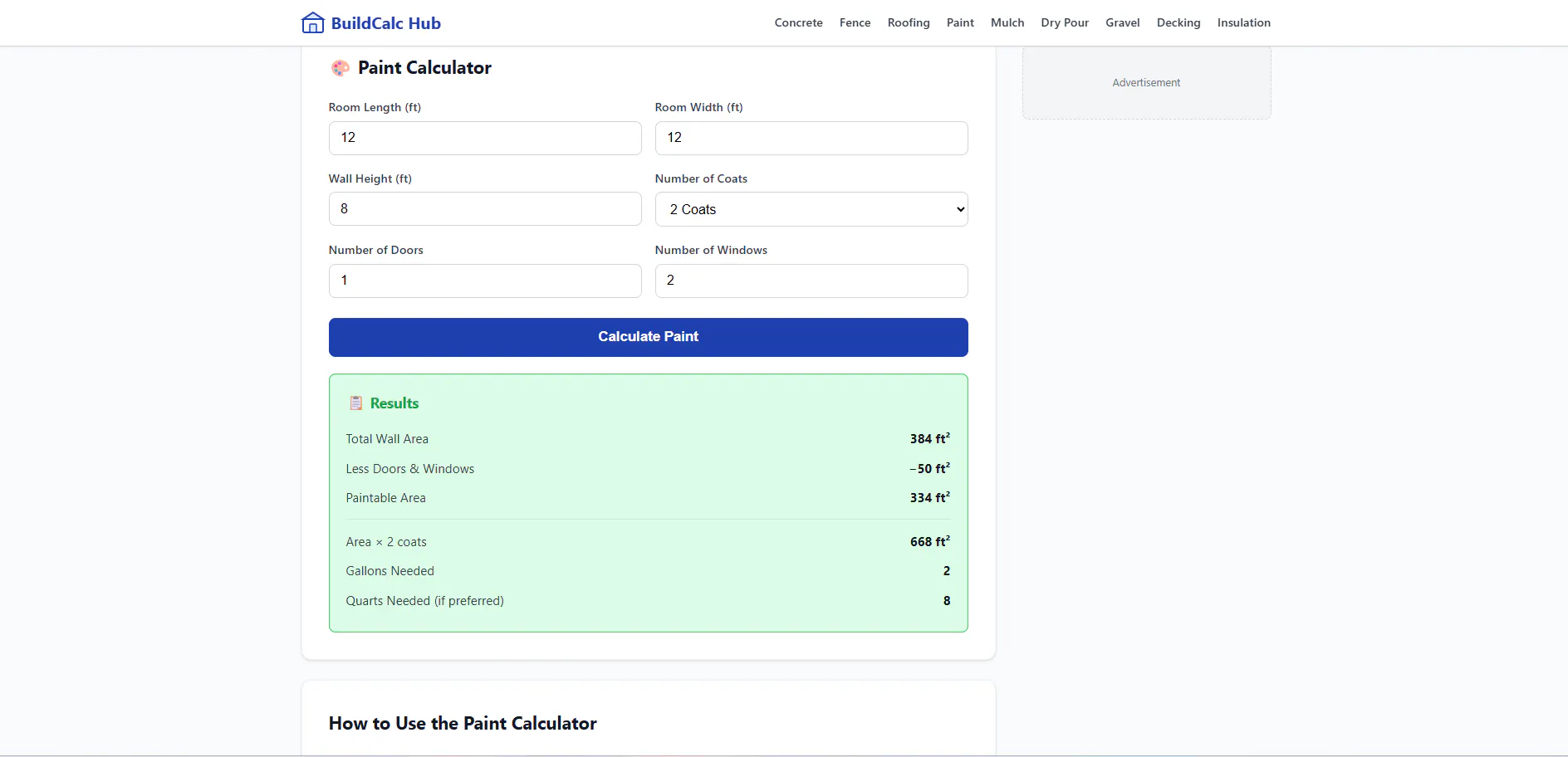Click the Calculate Paint button

pos(649,337)
